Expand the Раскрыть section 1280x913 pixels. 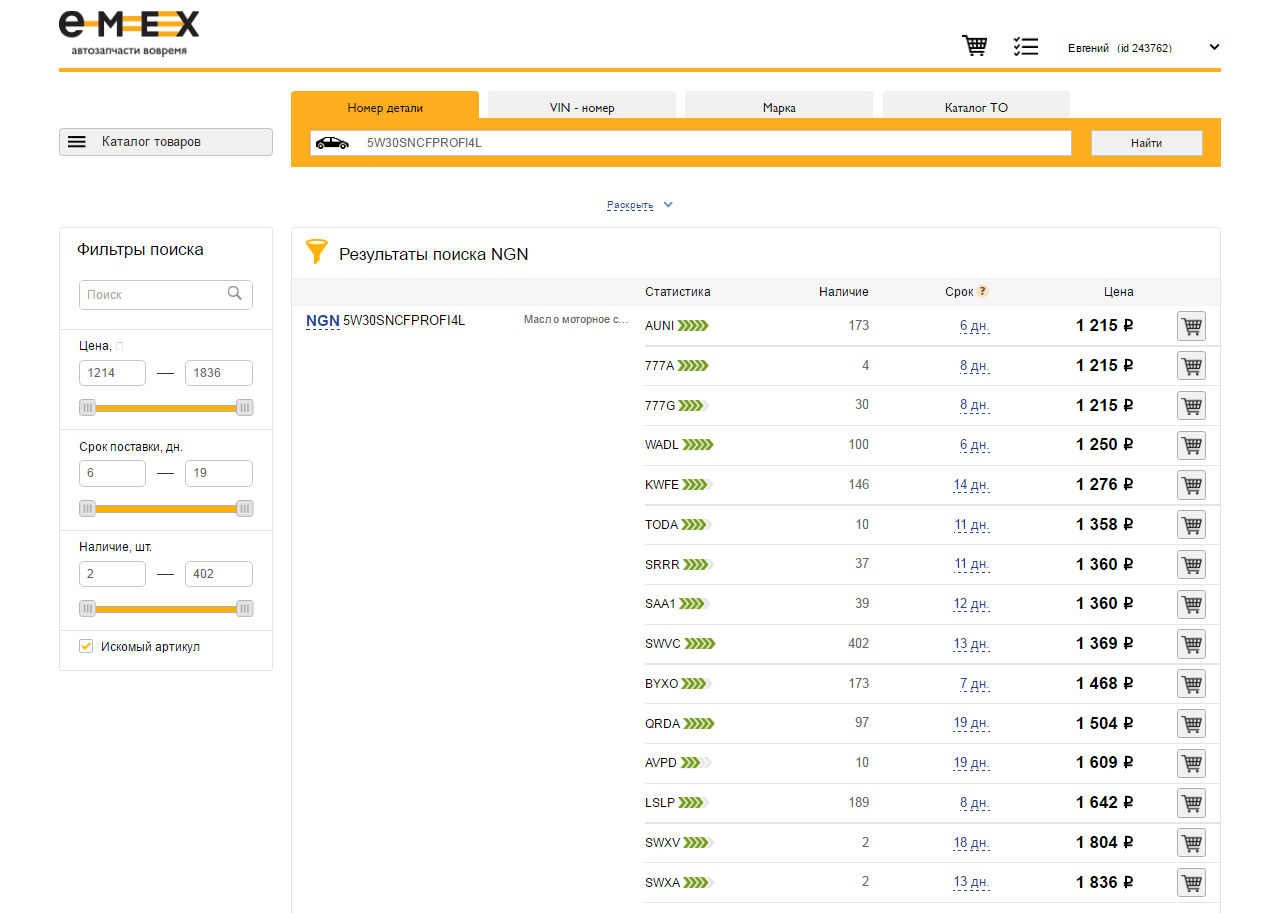pos(640,205)
